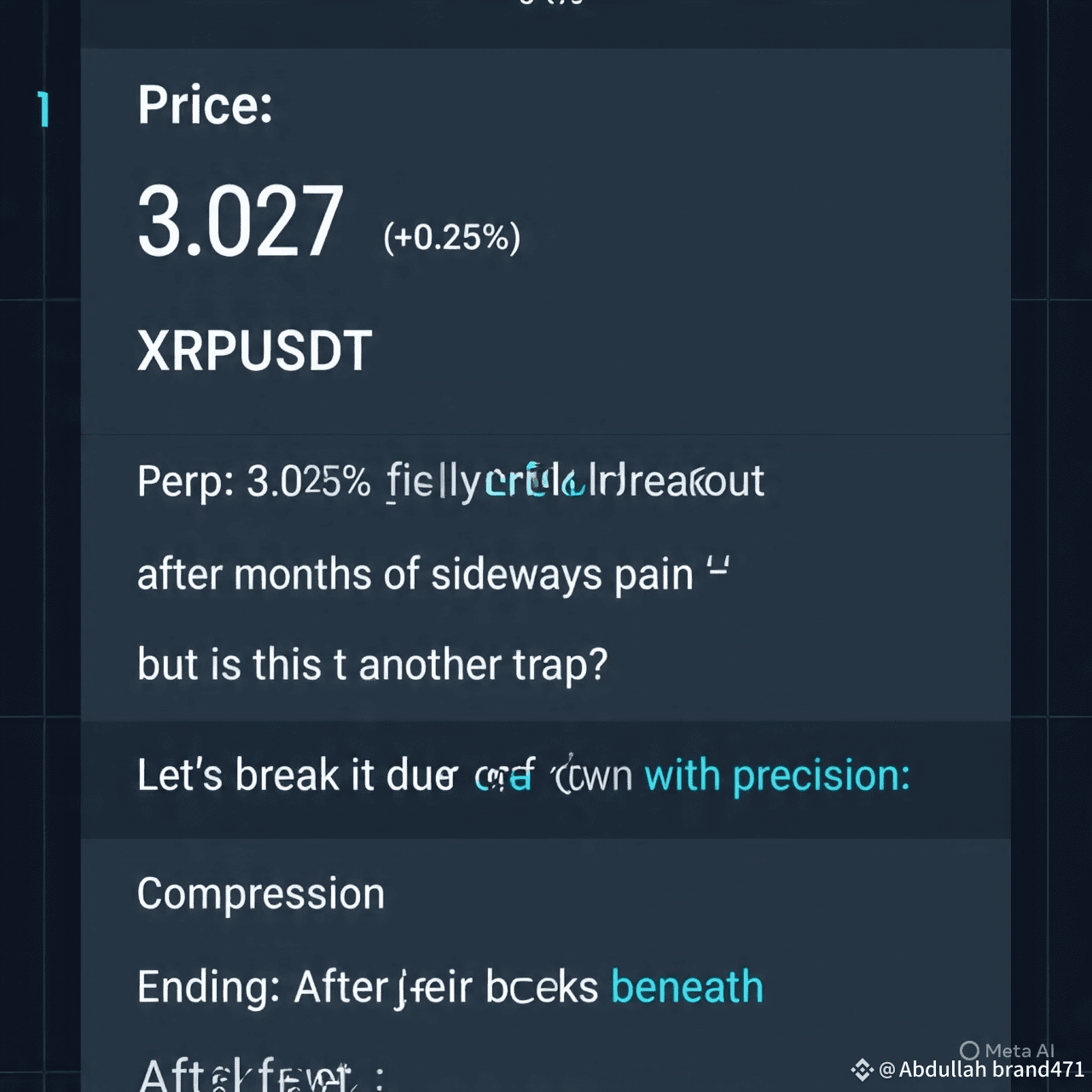This screenshot has height=1092, width=1092.
Task: Open the cyan 'beneath' link
Action: [x=687, y=987]
